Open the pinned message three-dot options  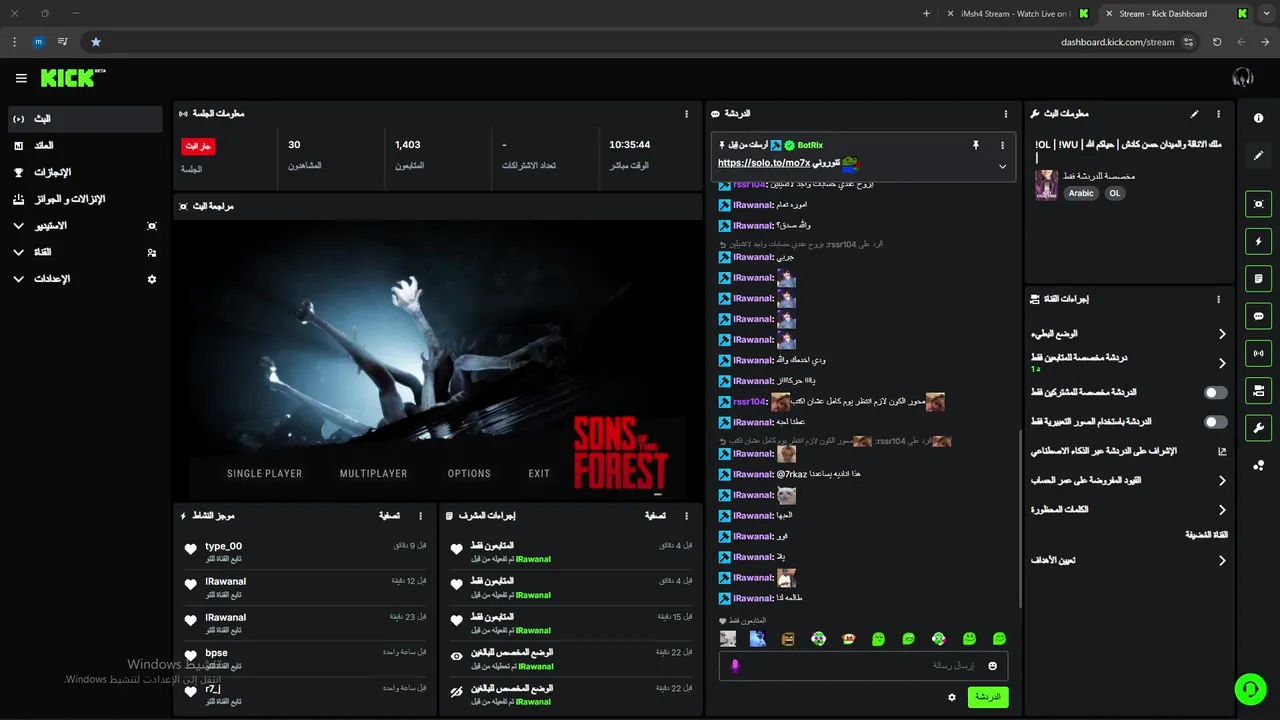pos(1002,145)
